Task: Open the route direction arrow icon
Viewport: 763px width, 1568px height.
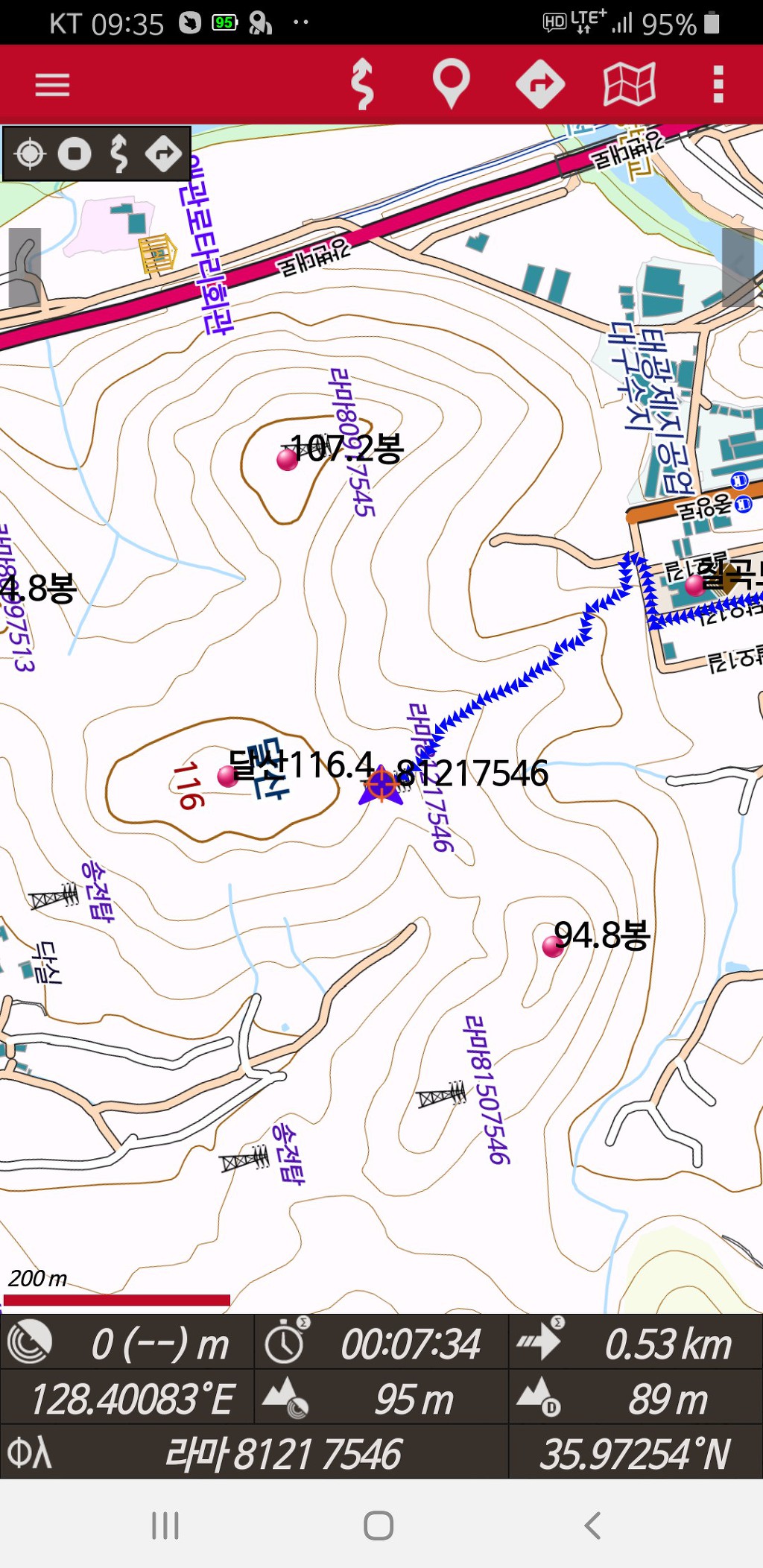Action: (x=540, y=84)
